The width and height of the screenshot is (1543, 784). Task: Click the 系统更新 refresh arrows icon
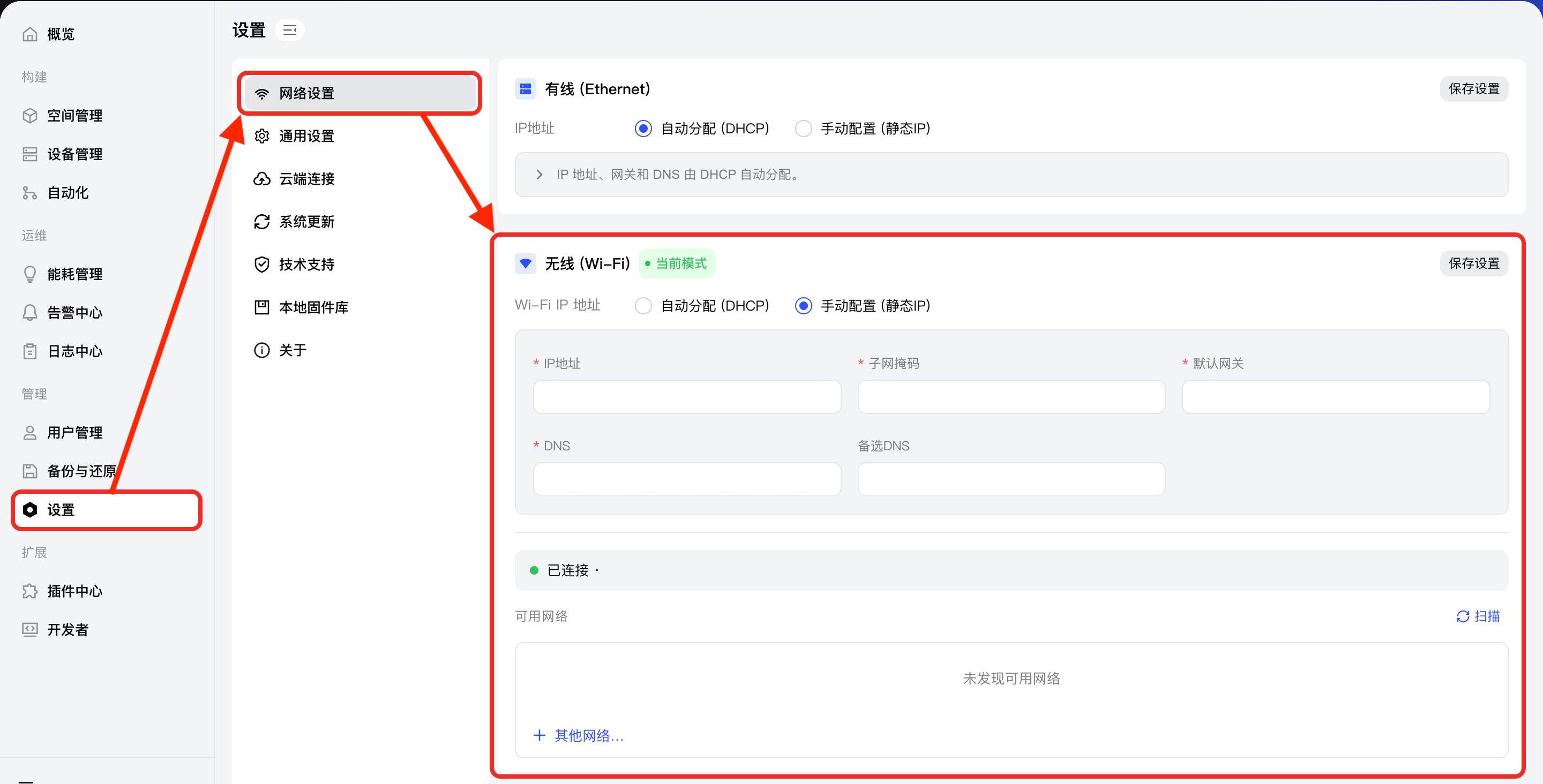coord(262,222)
